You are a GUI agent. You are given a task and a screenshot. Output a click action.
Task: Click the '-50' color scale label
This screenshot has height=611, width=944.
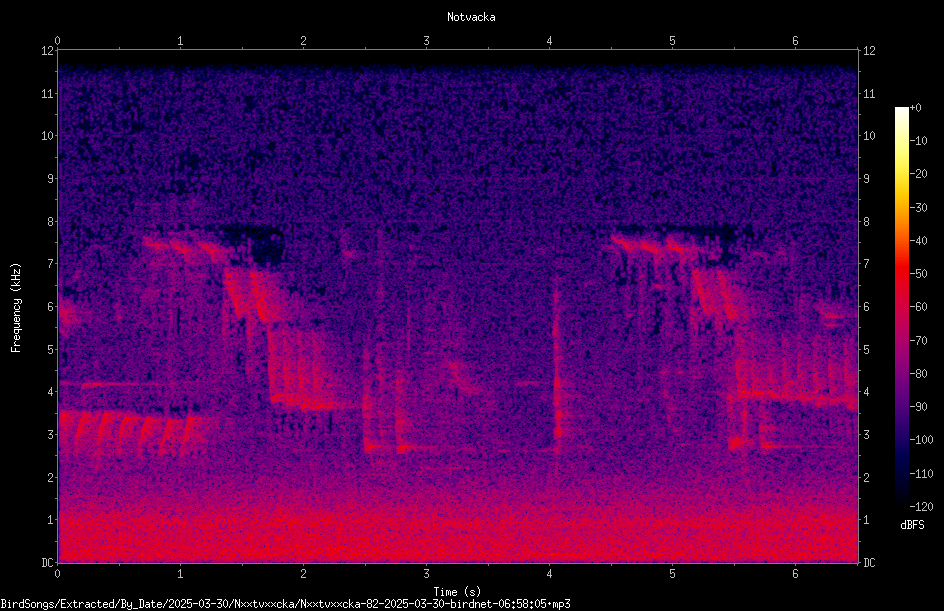tap(918, 274)
